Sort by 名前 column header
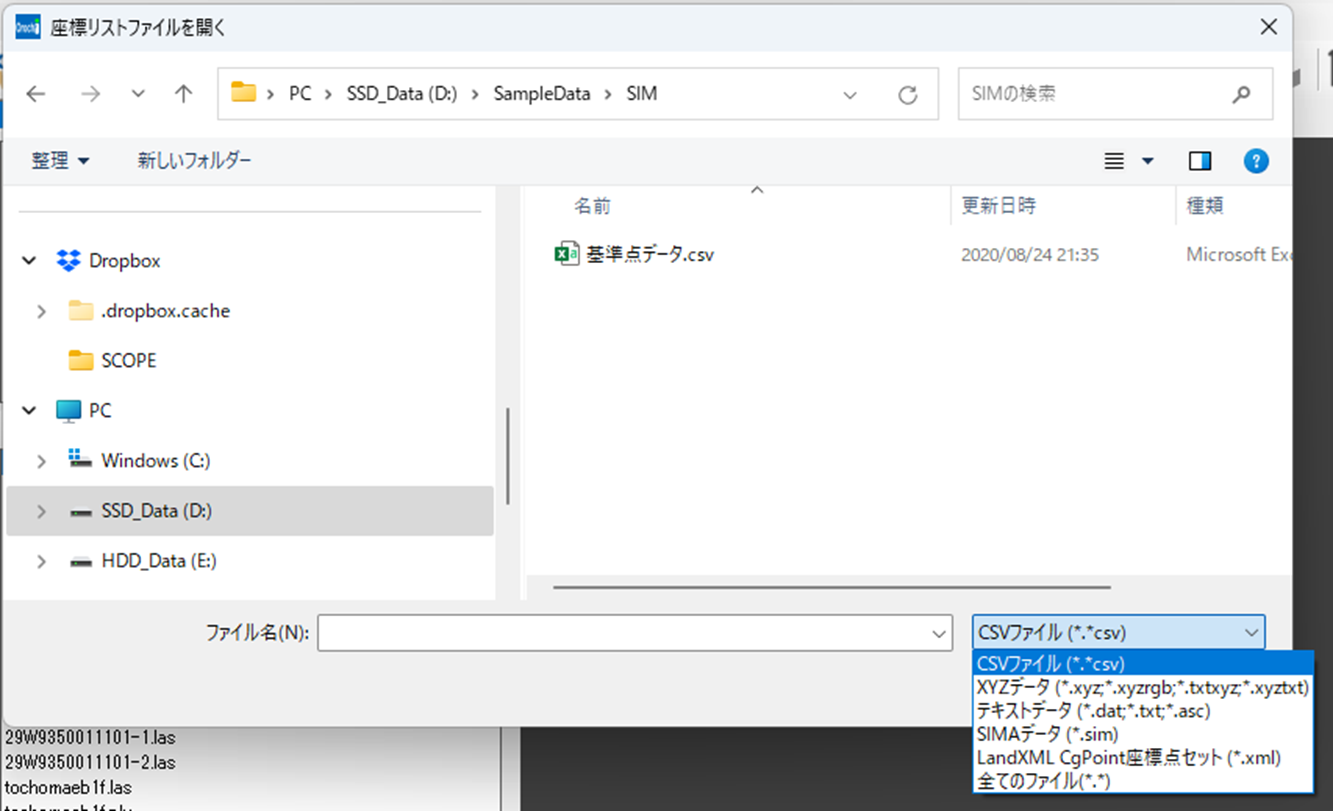 point(592,206)
